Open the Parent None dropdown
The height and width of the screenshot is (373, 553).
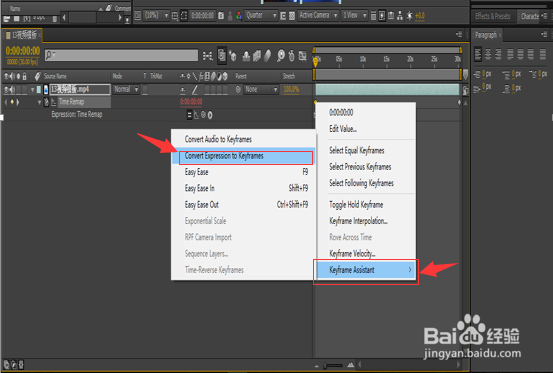point(261,90)
